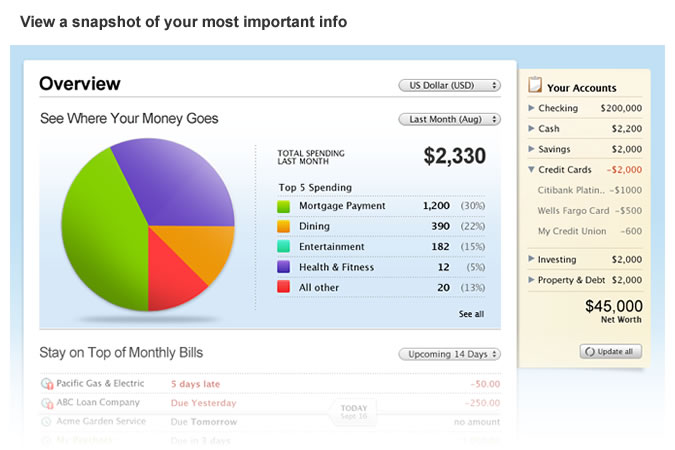Click the teal Entertainment color swatch

(x=283, y=247)
